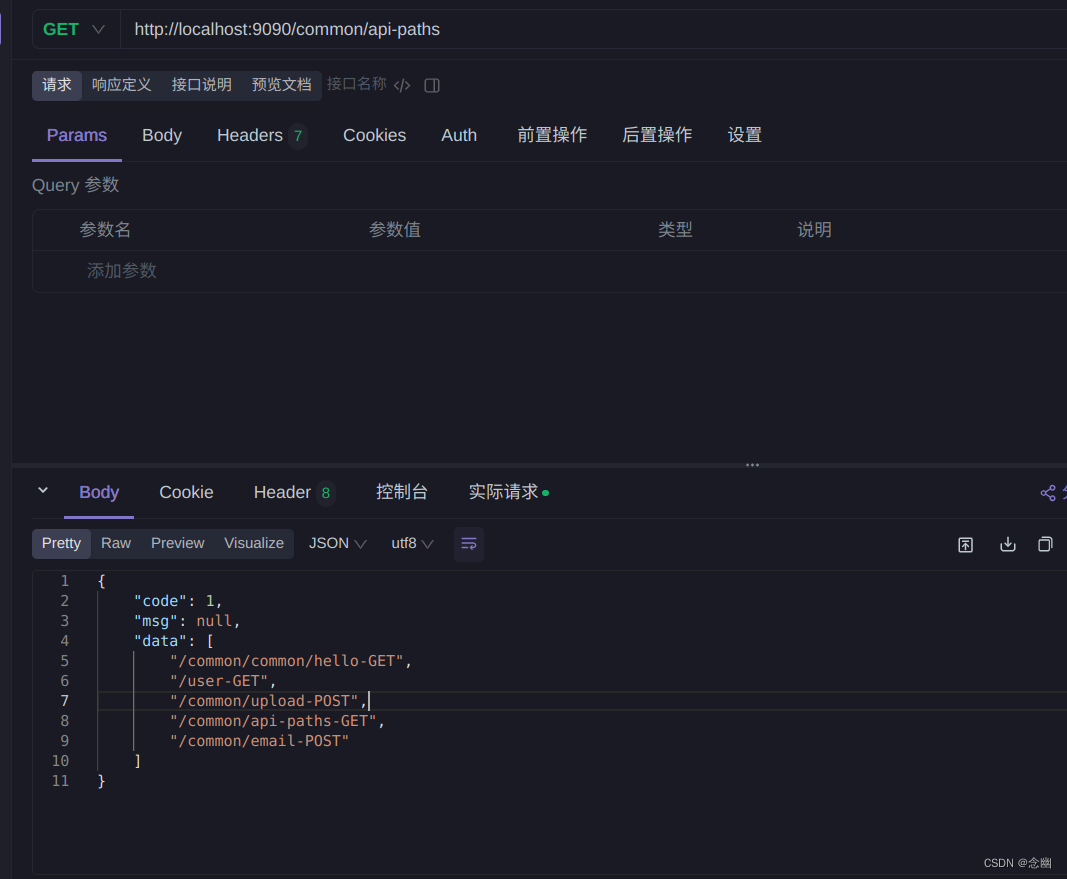
Task: Click the share response icon
Action: point(1048,493)
